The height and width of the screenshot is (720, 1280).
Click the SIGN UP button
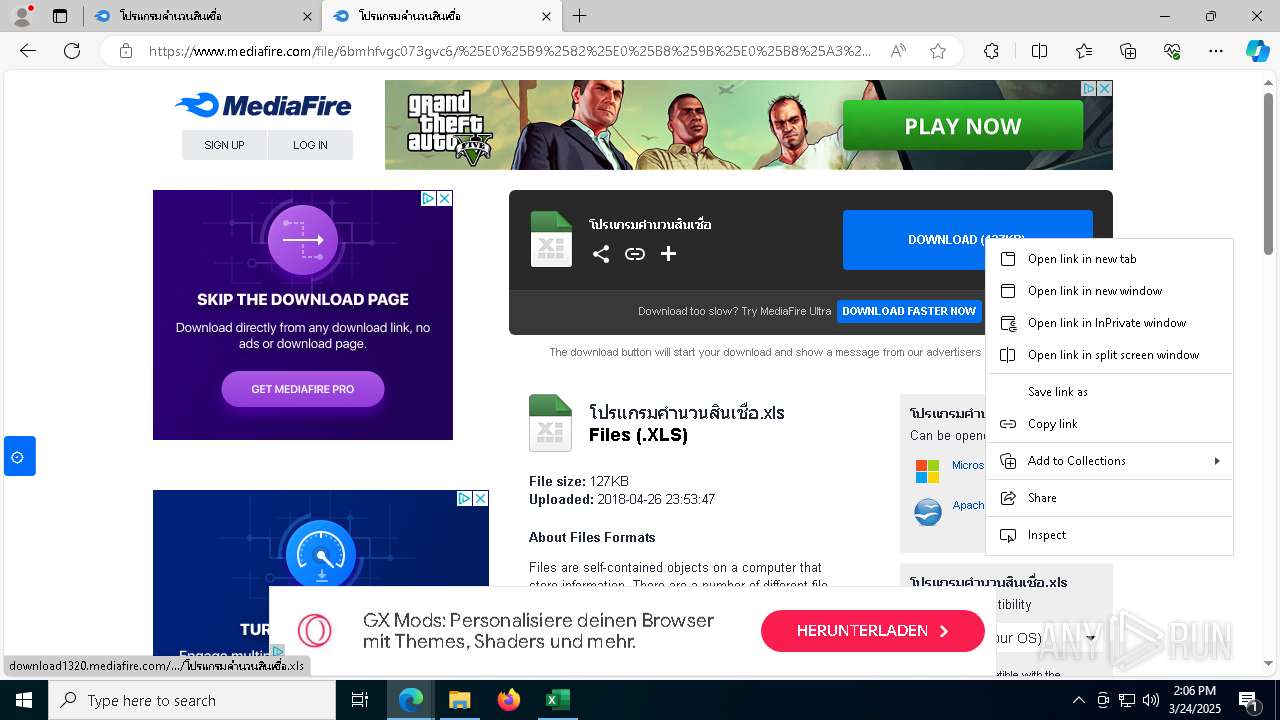[224, 145]
